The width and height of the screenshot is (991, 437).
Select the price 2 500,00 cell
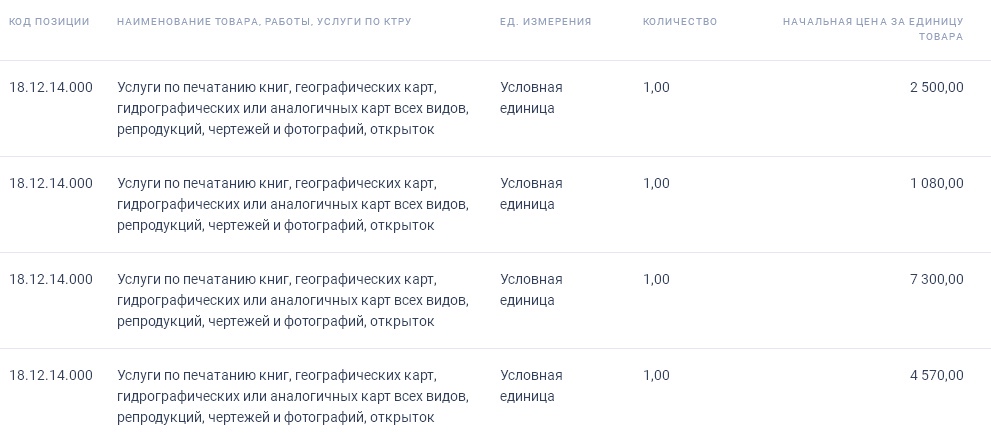(x=936, y=87)
